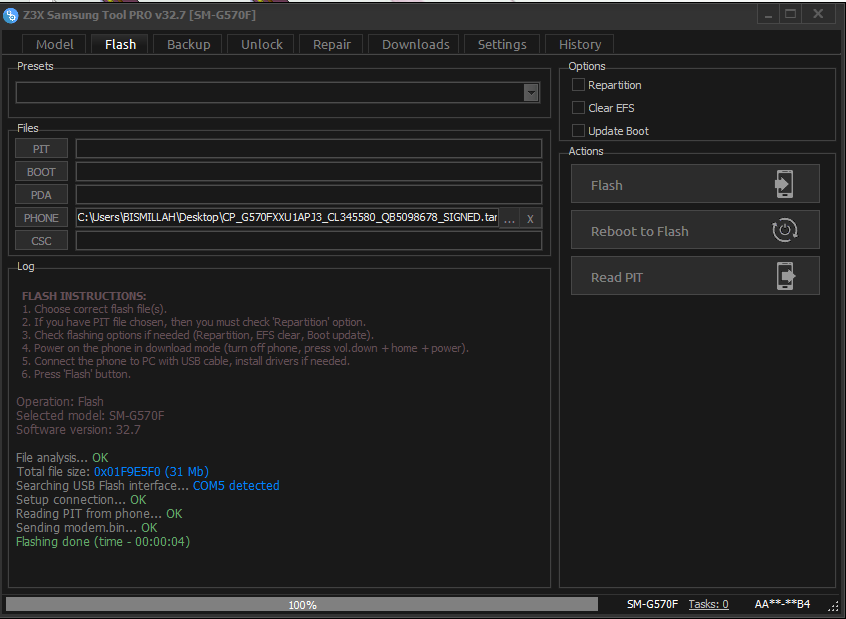Open the Tasks: 0 link
Image resolution: width=846 pixels, height=619 pixels.
click(708, 604)
